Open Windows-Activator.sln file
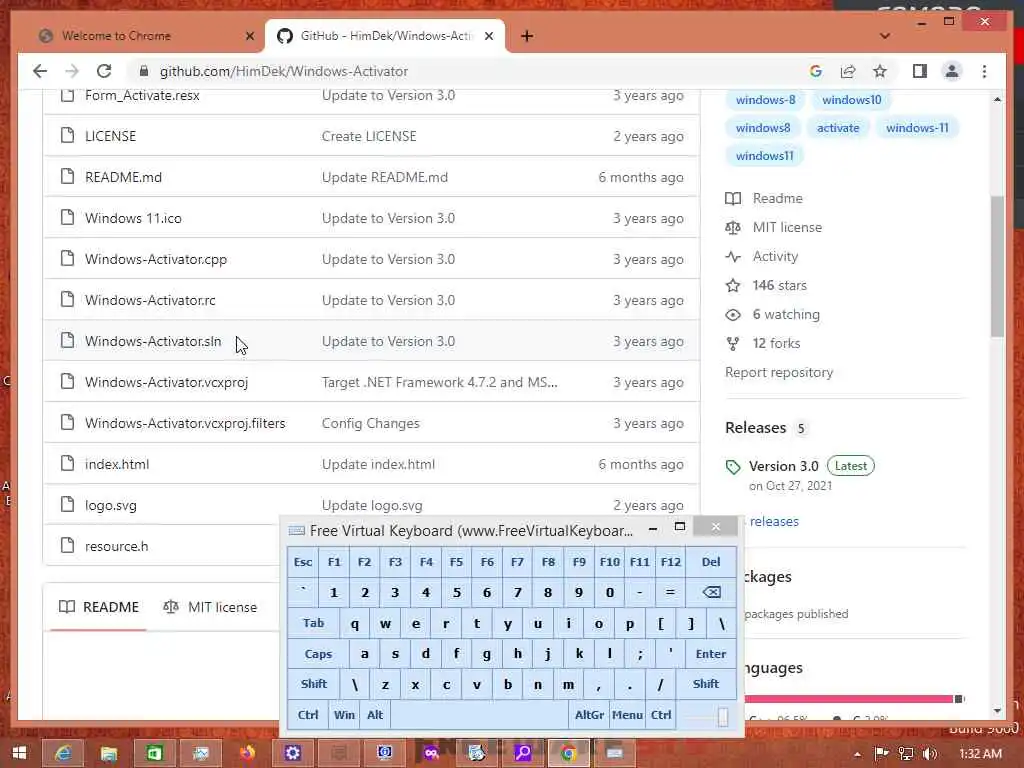The width and height of the screenshot is (1024, 768). pyautogui.click(x=153, y=341)
